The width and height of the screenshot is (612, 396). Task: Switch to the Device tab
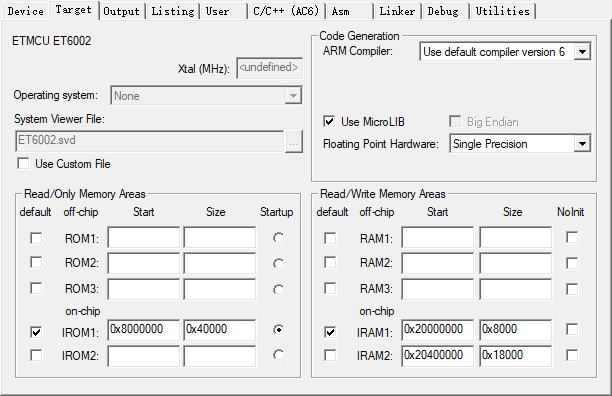click(x=25, y=11)
